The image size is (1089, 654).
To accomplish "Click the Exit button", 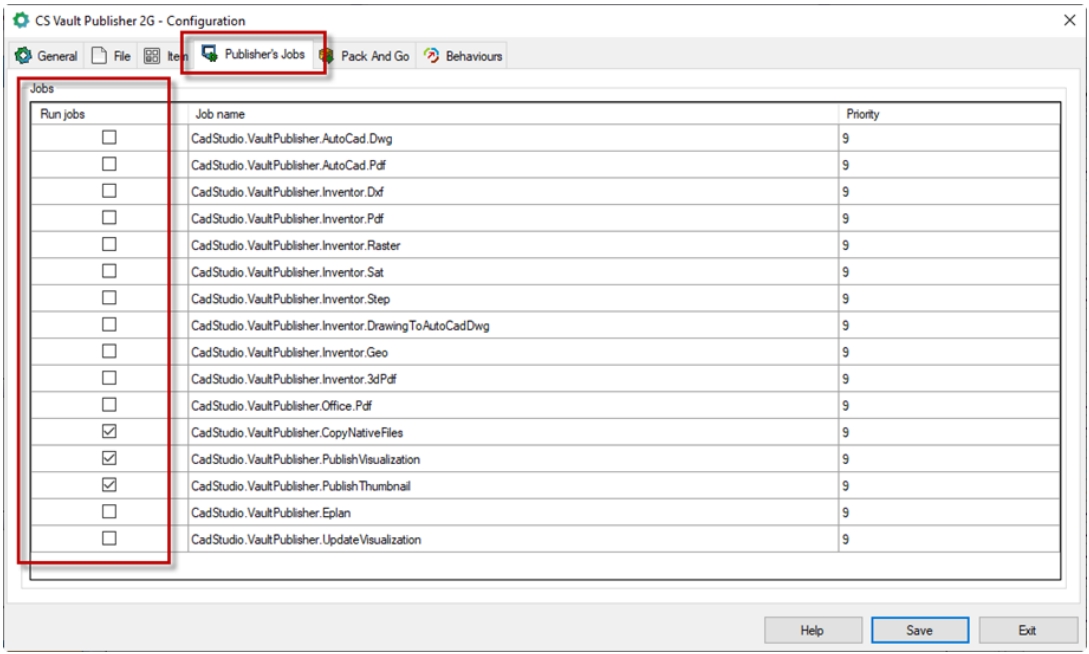I will [x=1027, y=630].
